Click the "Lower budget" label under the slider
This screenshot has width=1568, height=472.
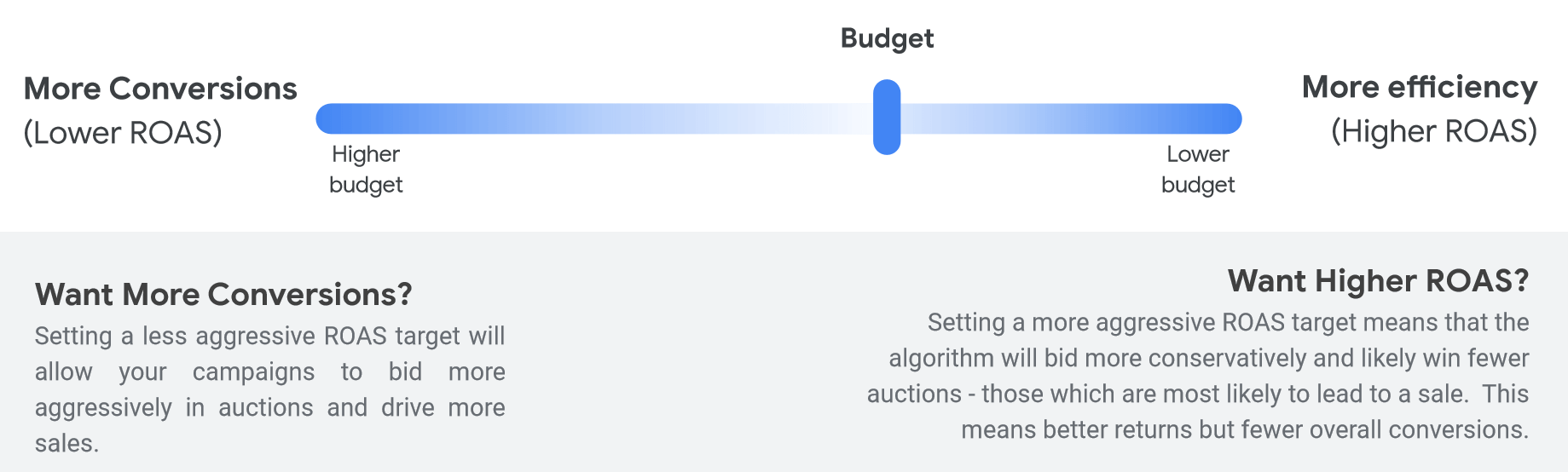(x=1198, y=170)
